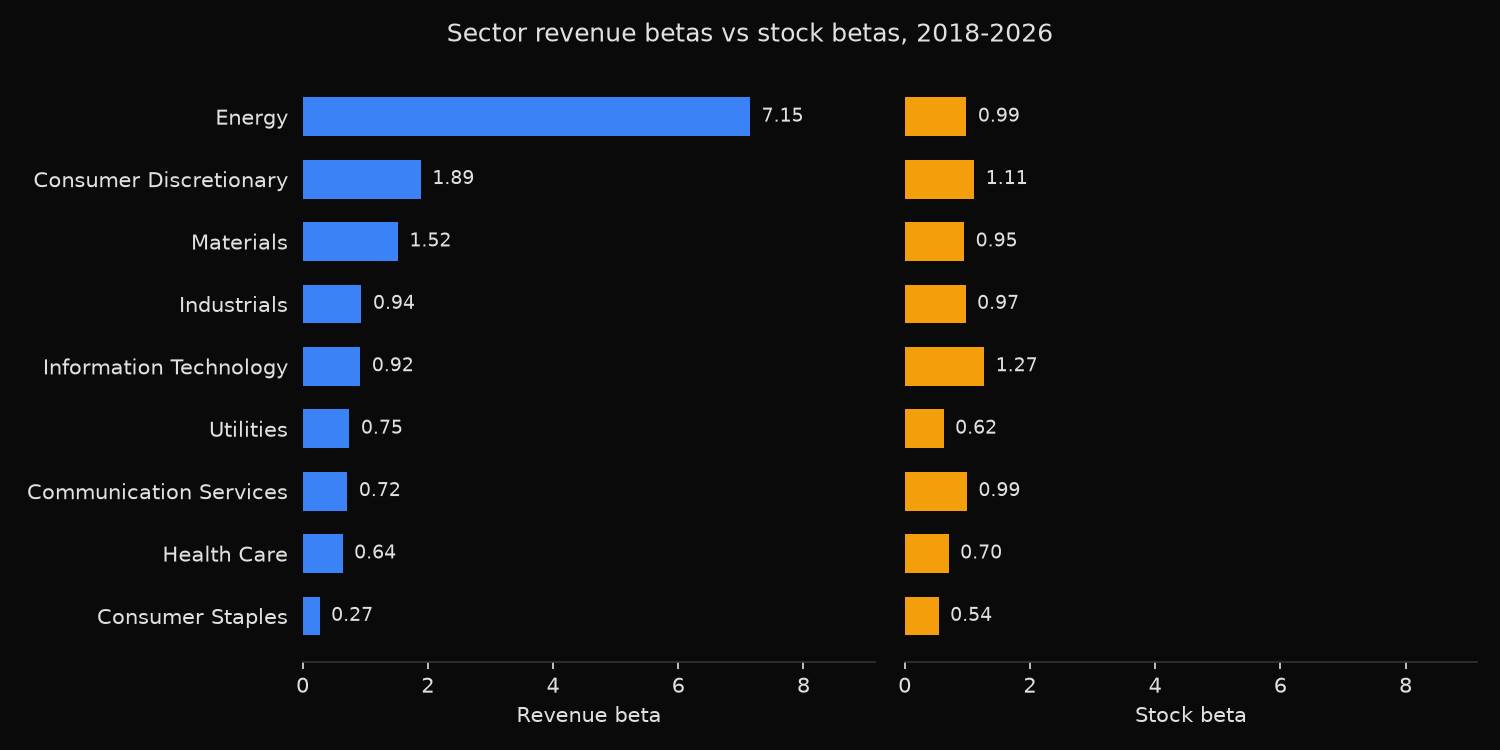The height and width of the screenshot is (750, 1500).
Task: Click the 1.27 stock beta value
Action: [1016, 366]
